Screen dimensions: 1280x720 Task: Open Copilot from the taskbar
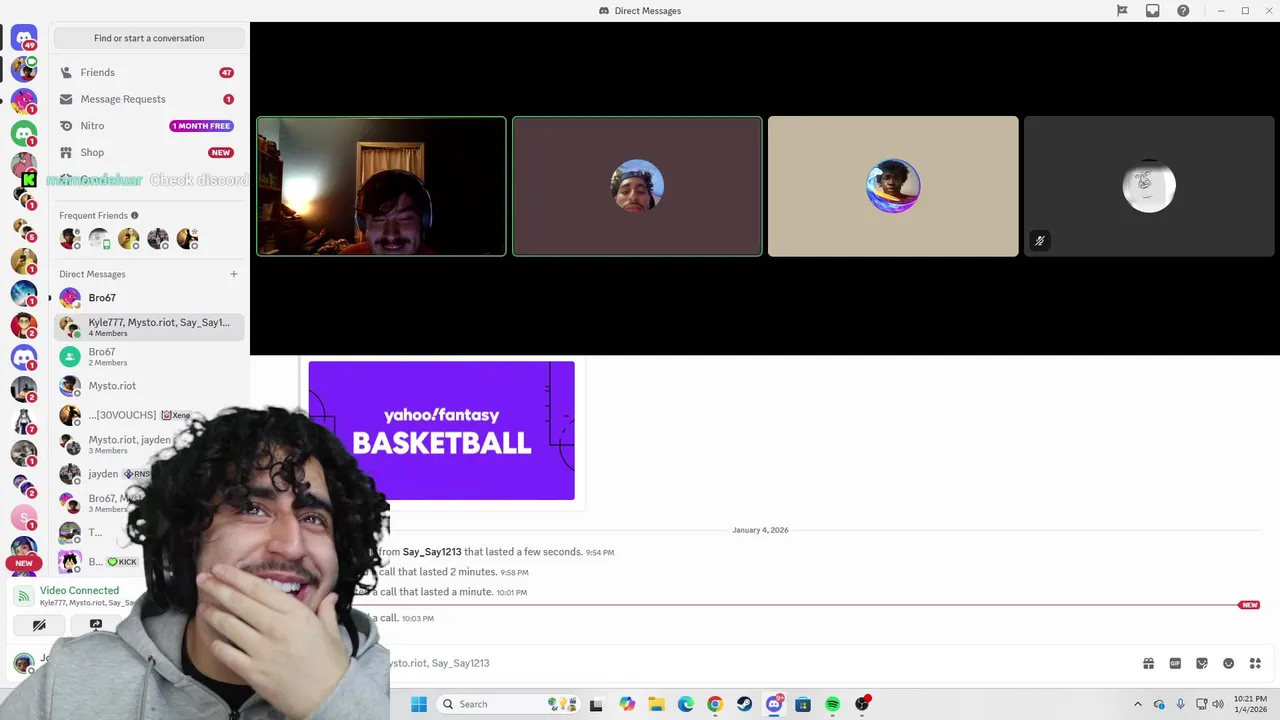(x=627, y=704)
